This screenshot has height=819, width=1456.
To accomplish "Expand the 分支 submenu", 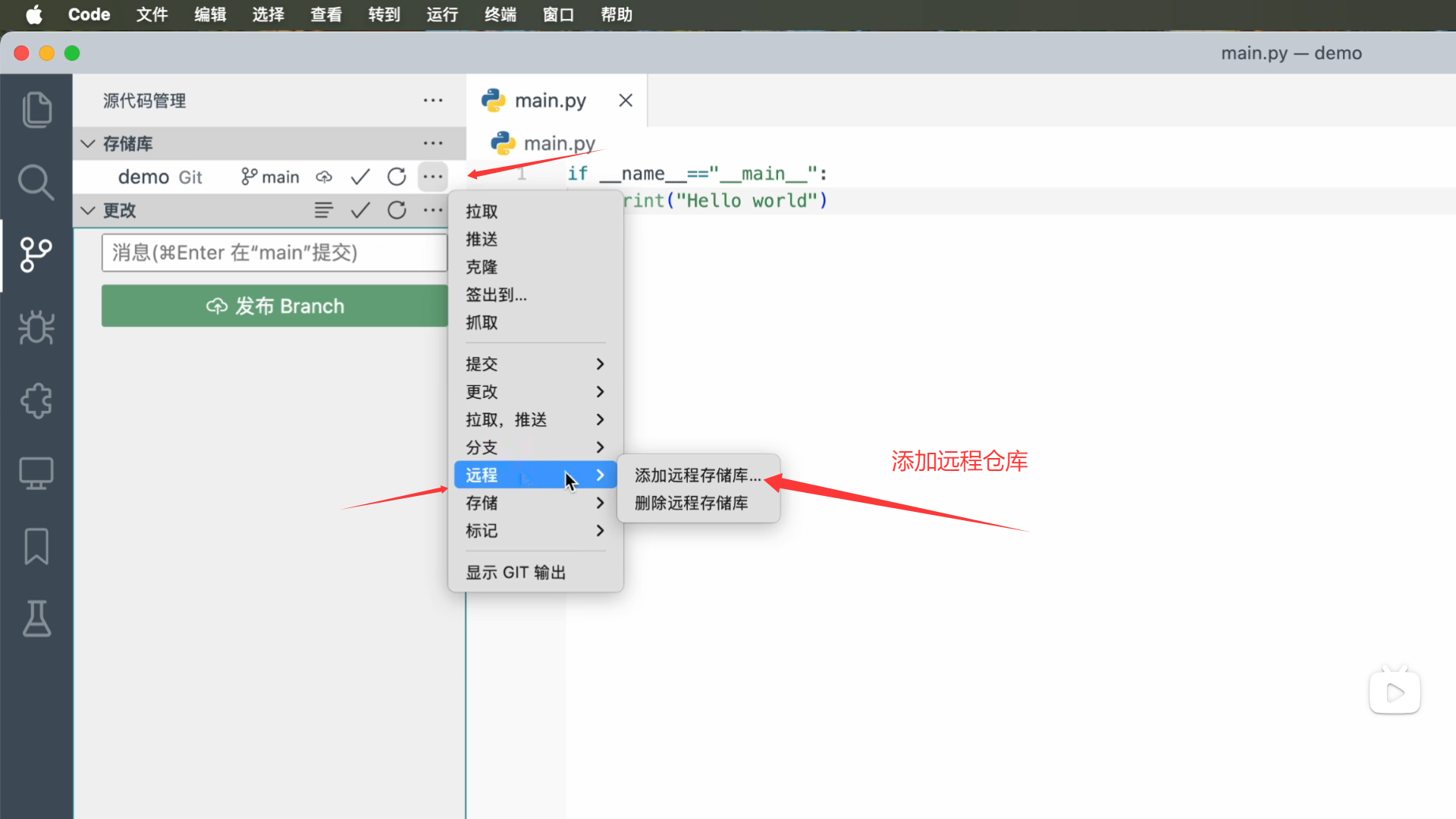I will pyautogui.click(x=535, y=447).
